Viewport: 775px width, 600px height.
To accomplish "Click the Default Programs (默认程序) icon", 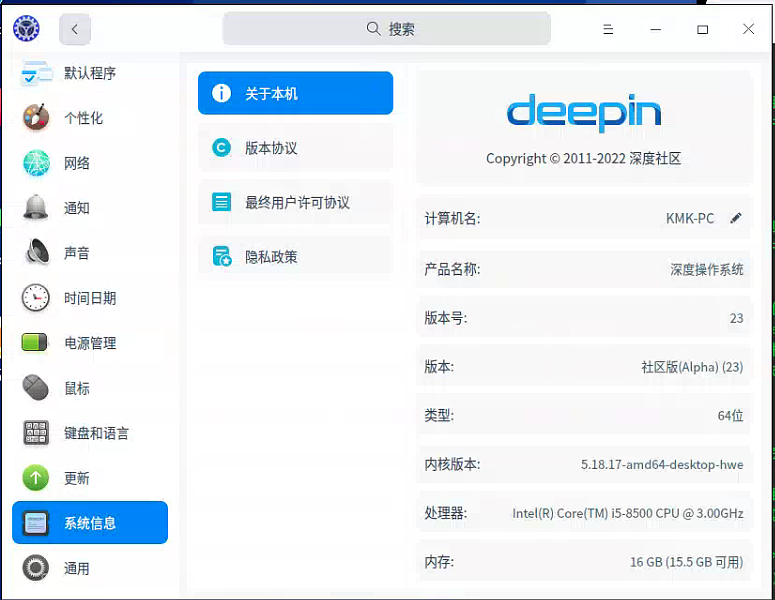I will point(36,73).
